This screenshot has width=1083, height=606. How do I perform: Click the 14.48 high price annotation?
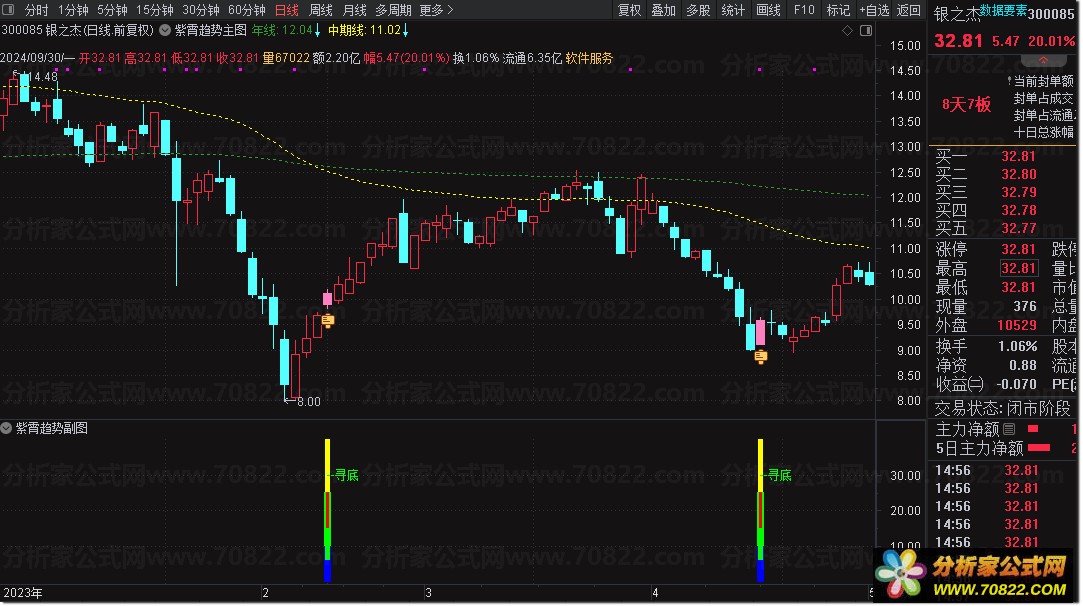click(42, 77)
